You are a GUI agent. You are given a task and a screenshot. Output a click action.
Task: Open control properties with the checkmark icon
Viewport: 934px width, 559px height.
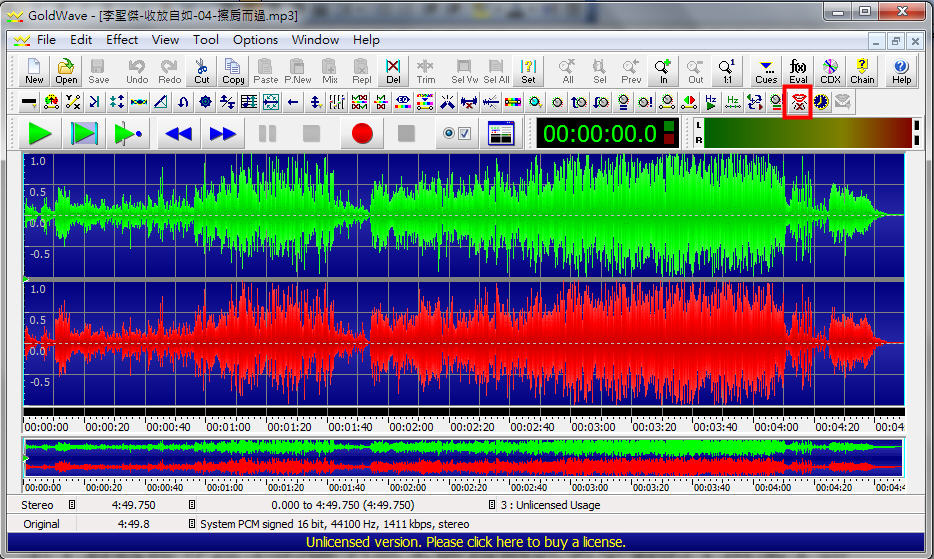coord(457,134)
